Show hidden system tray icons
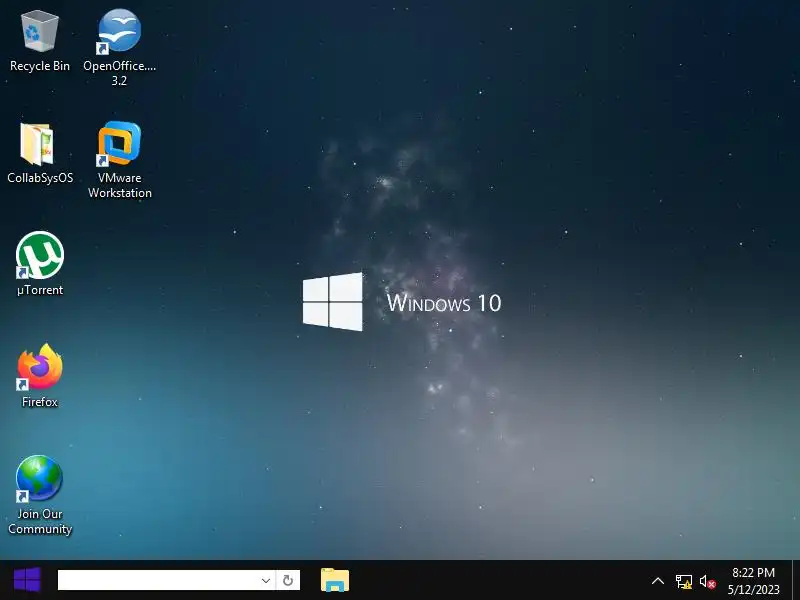This screenshot has width=800, height=600. tap(658, 581)
